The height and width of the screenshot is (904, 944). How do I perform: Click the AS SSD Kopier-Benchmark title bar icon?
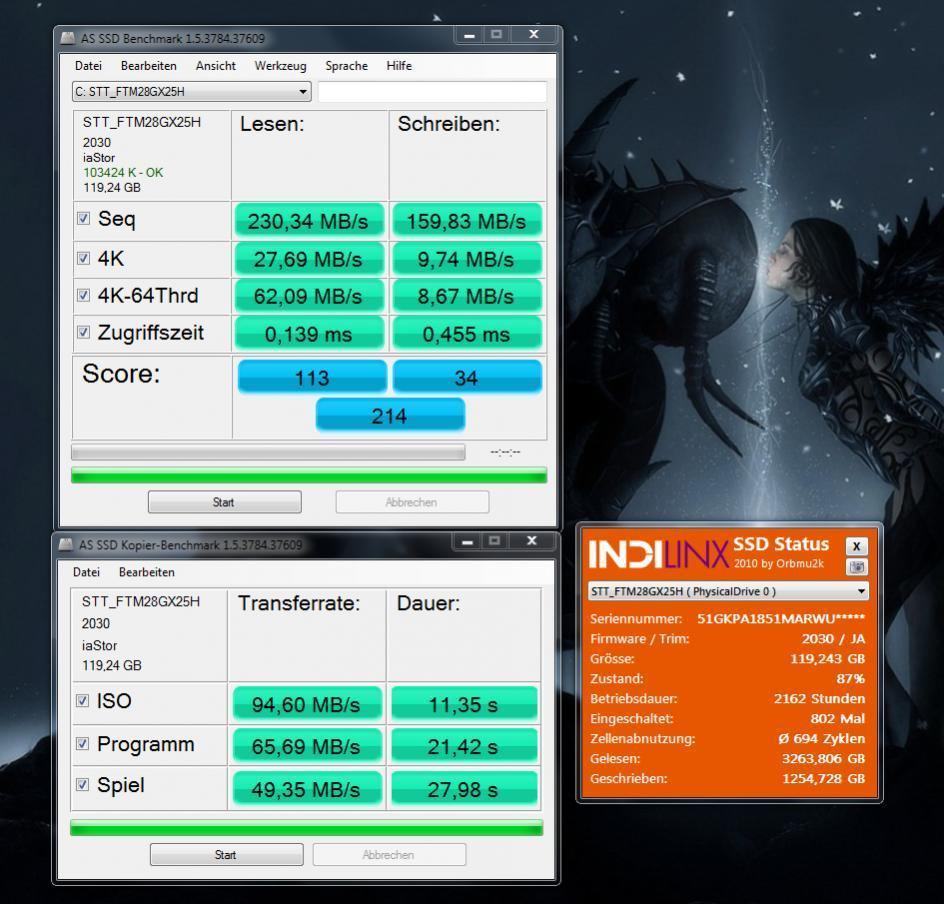[66, 545]
